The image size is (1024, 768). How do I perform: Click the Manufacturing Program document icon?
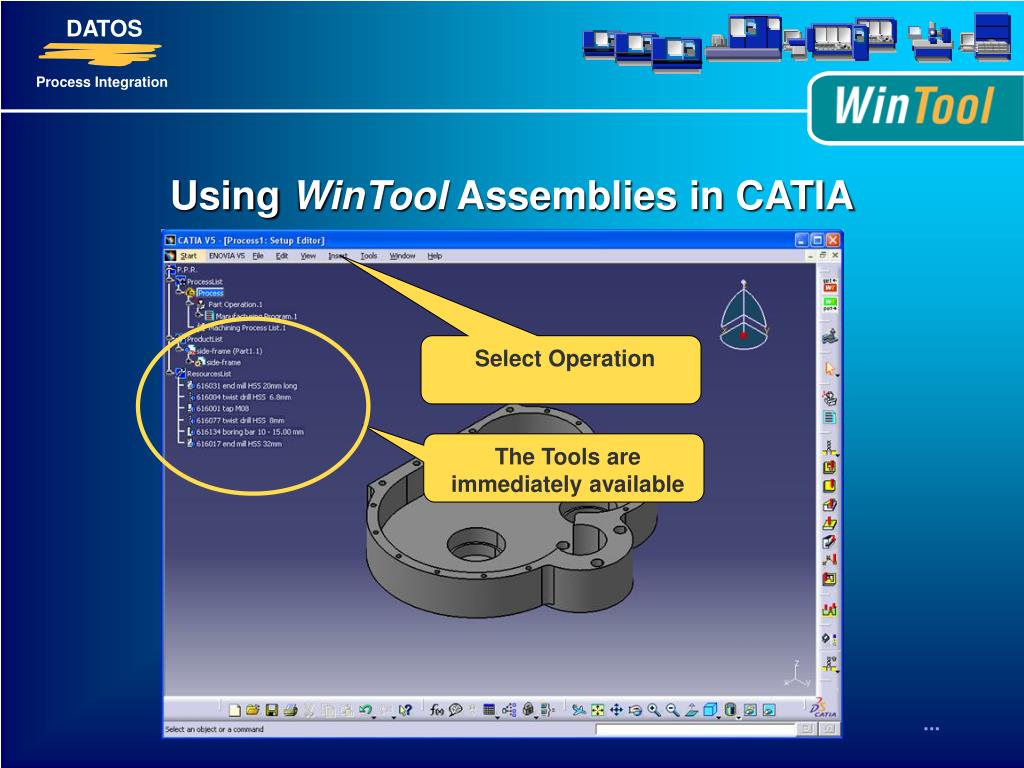tap(829, 417)
